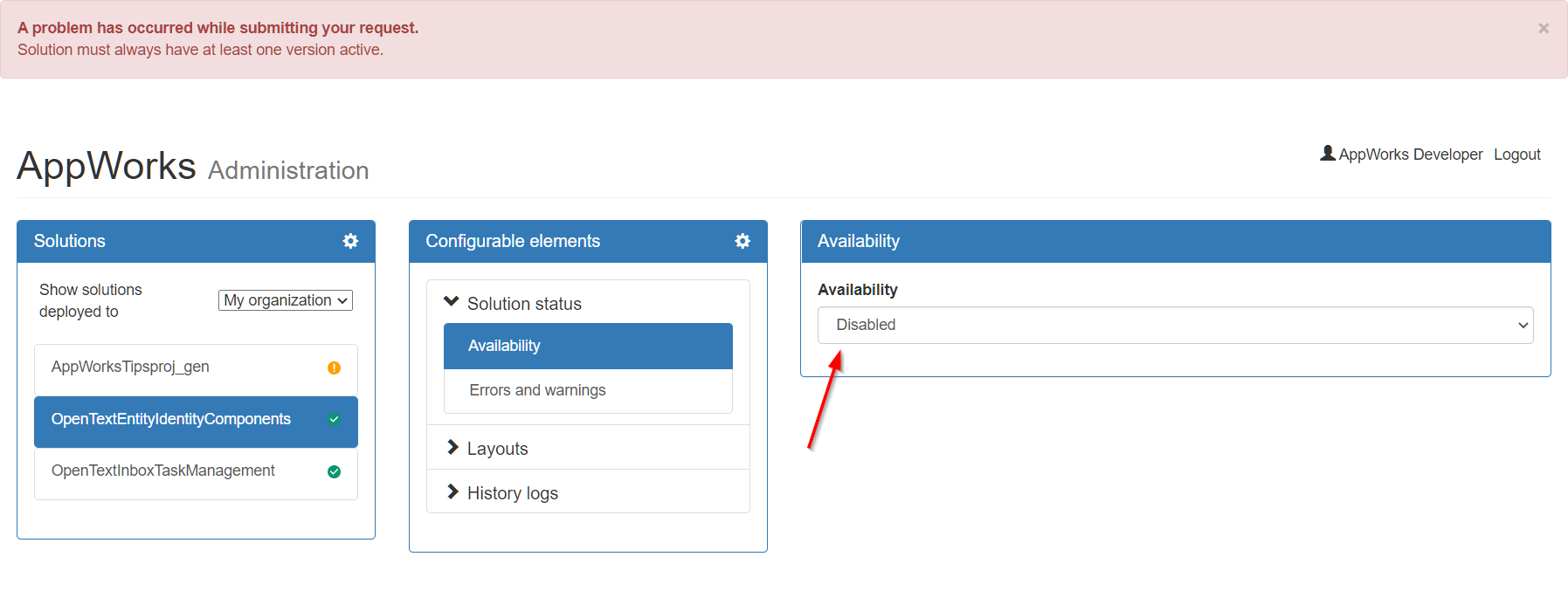
Task: Click the Logout link
Action: coord(1517,155)
